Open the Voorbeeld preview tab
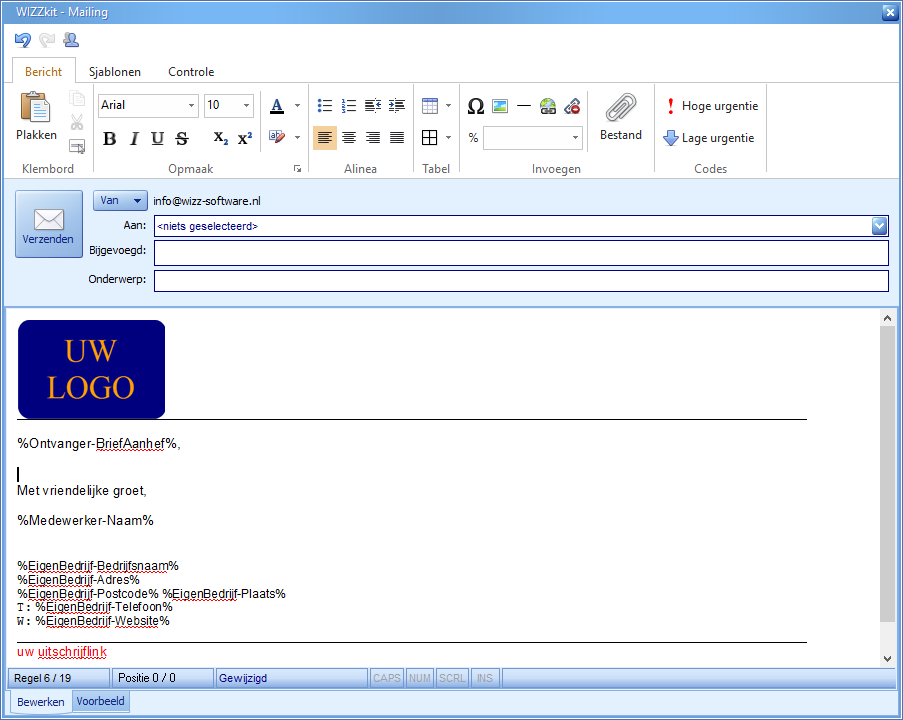 [x=100, y=701]
